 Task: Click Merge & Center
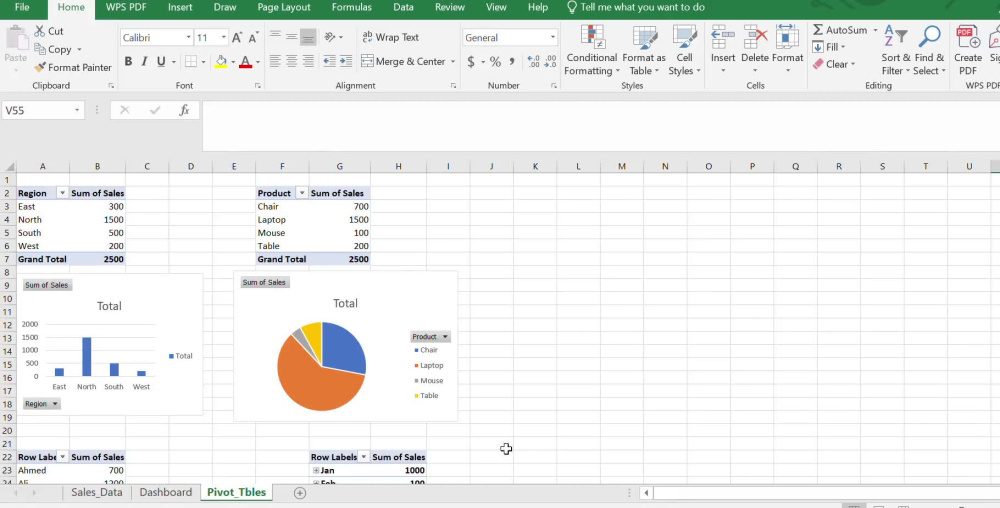pyautogui.click(x=403, y=61)
